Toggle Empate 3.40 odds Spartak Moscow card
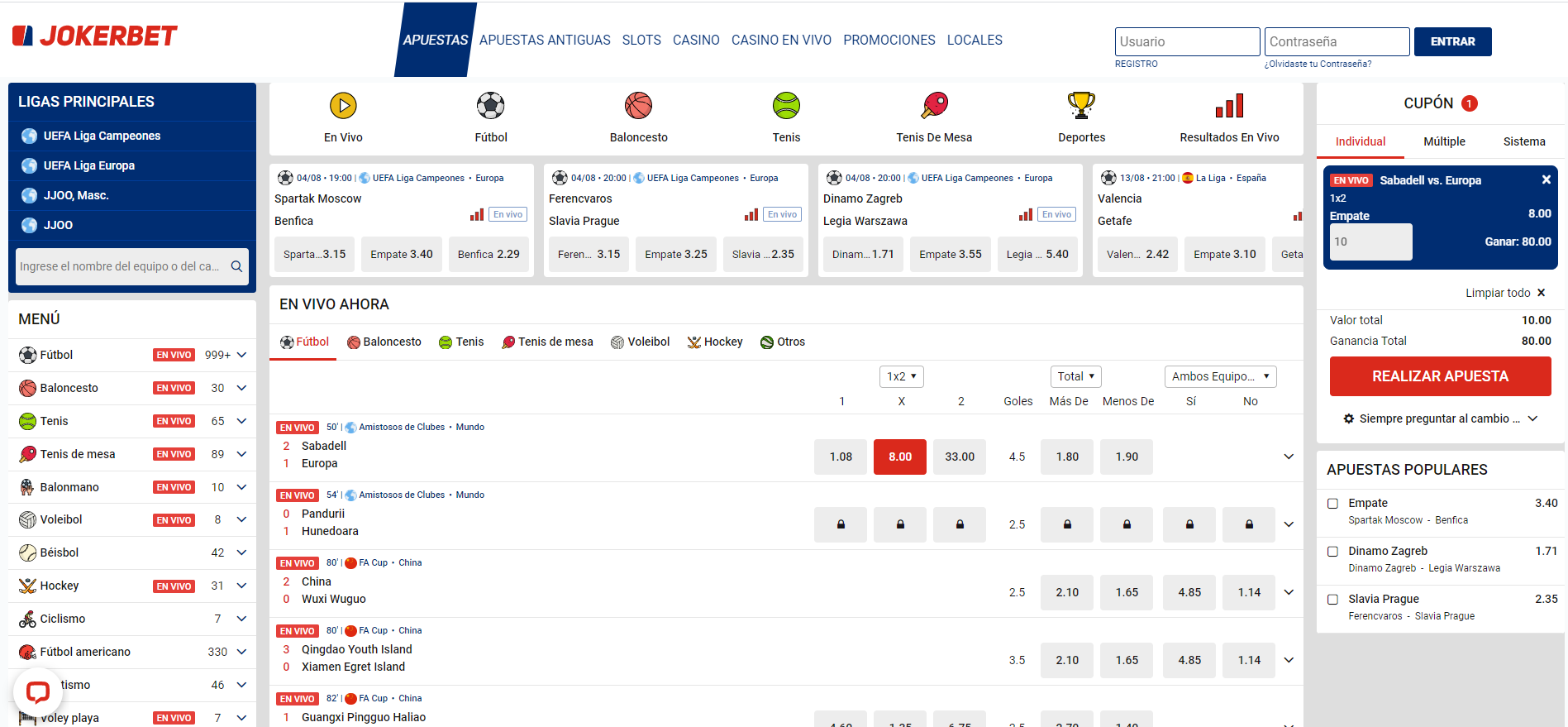Screen dimensions: 1568x727 point(402,255)
